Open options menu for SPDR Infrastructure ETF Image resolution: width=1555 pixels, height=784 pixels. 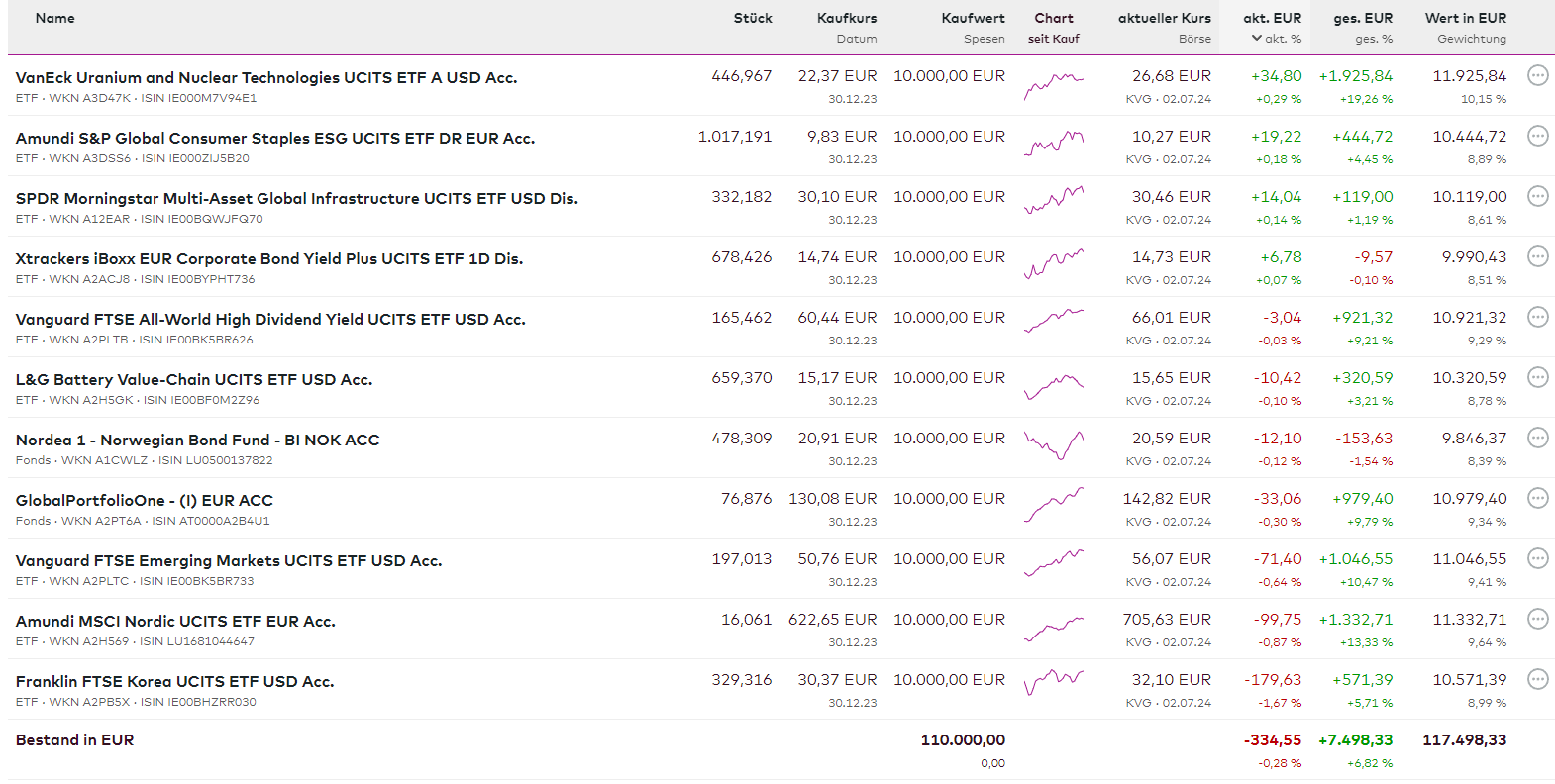click(x=1537, y=196)
